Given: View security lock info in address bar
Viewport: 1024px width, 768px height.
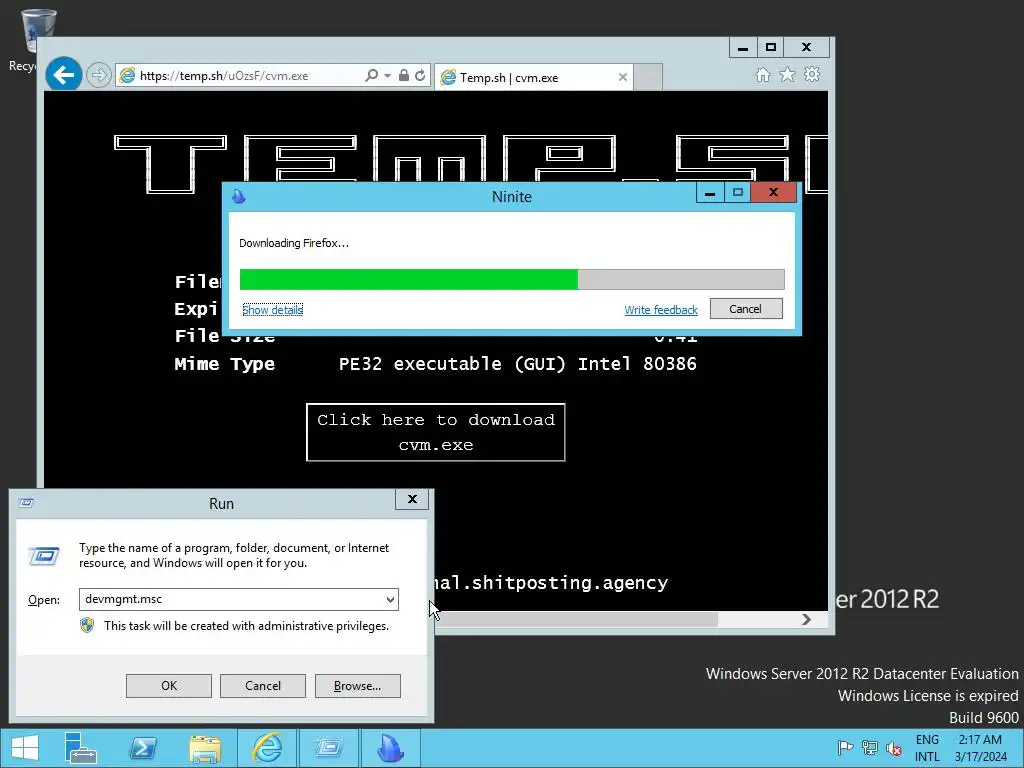Looking at the screenshot, I should point(404,75).
